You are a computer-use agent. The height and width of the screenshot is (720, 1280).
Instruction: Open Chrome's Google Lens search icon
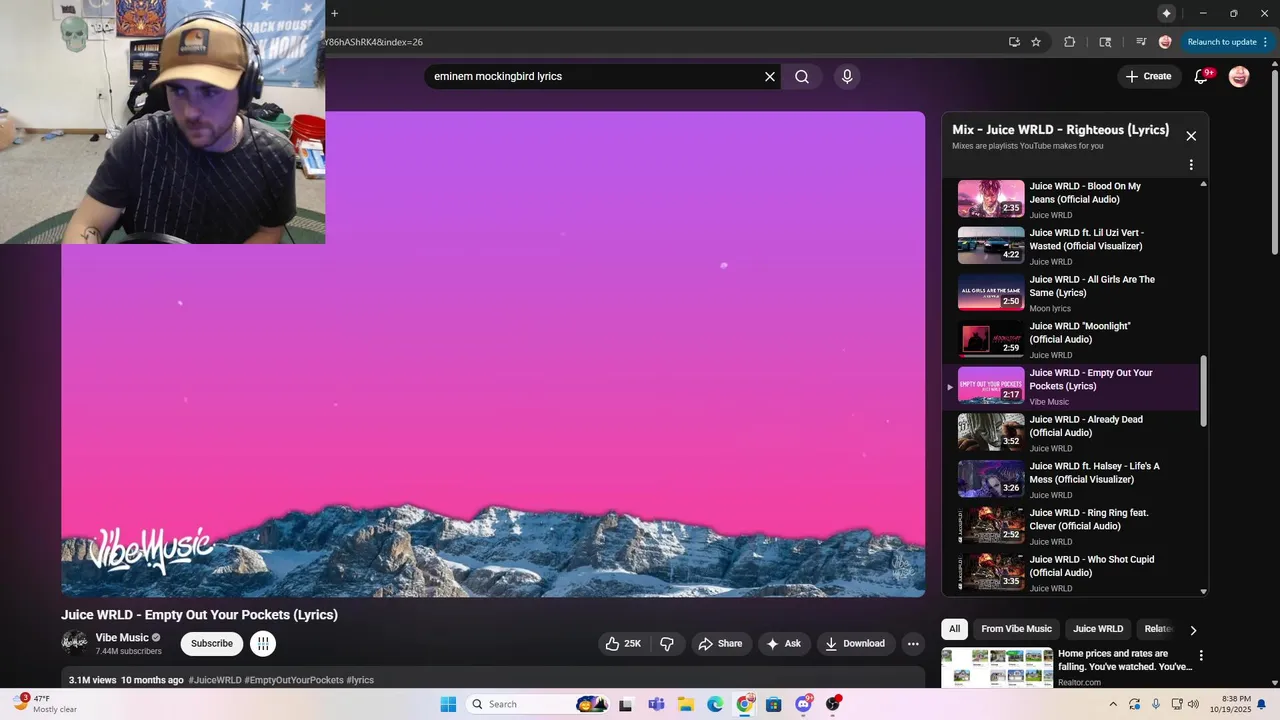pyautogui.click(x=1105, y=42)
